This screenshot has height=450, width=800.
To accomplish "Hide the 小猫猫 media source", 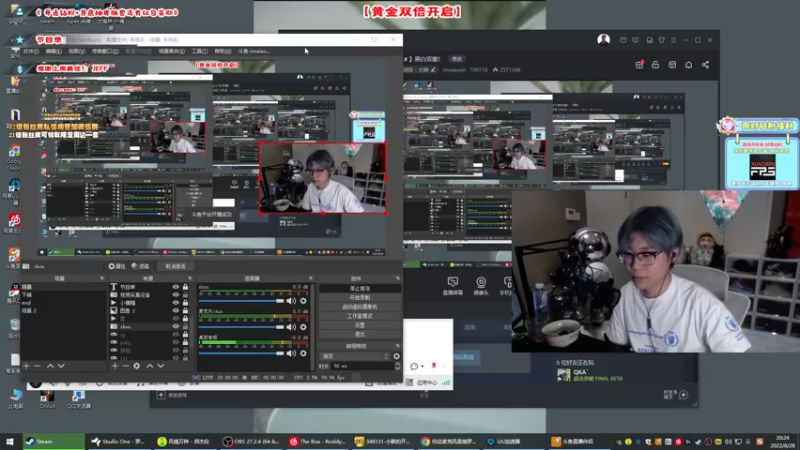I will (176, 303).
